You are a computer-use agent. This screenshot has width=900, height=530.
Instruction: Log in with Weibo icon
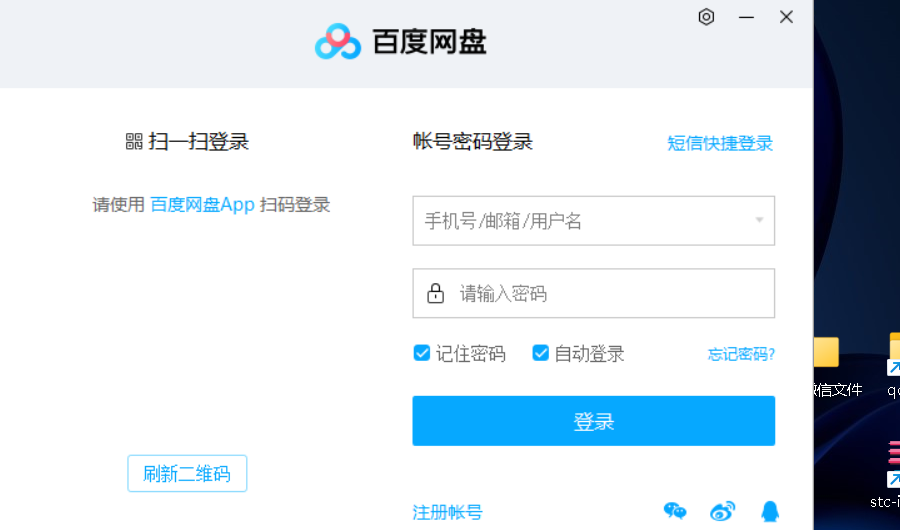722,510
